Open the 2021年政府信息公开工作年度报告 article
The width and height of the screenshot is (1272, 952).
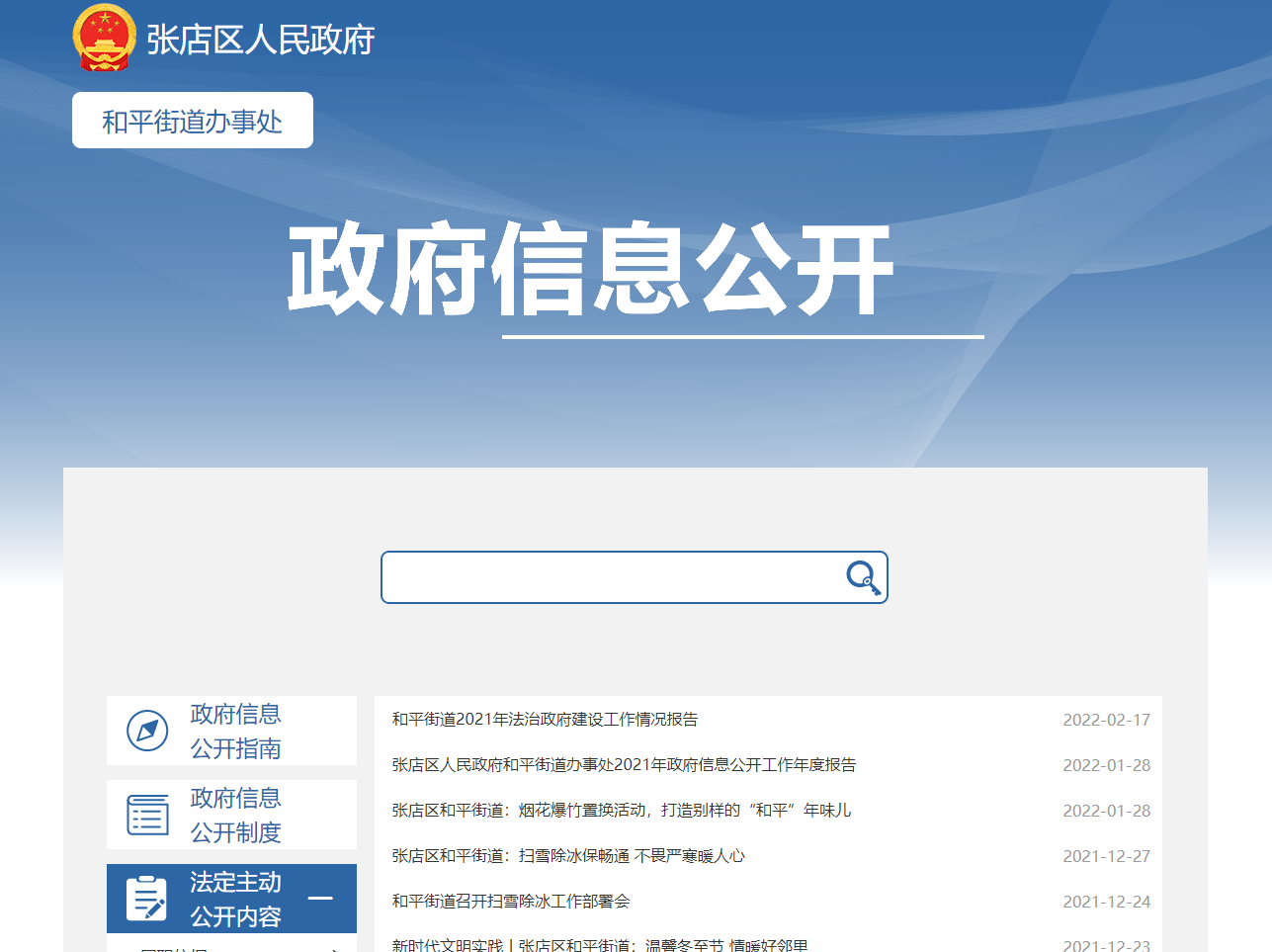click(x=624, y=765)
